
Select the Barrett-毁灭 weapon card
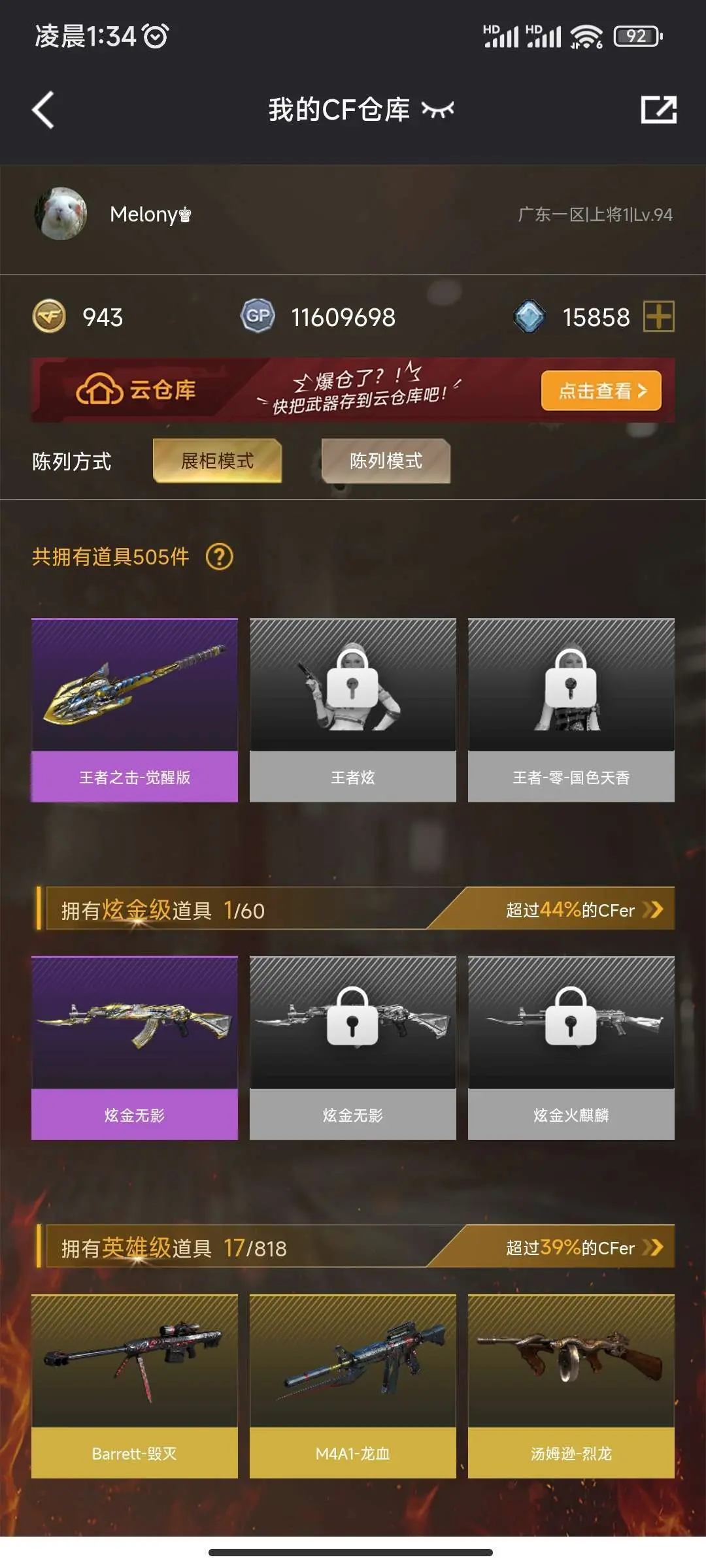pyautogui.click(x=135, y=1386)
